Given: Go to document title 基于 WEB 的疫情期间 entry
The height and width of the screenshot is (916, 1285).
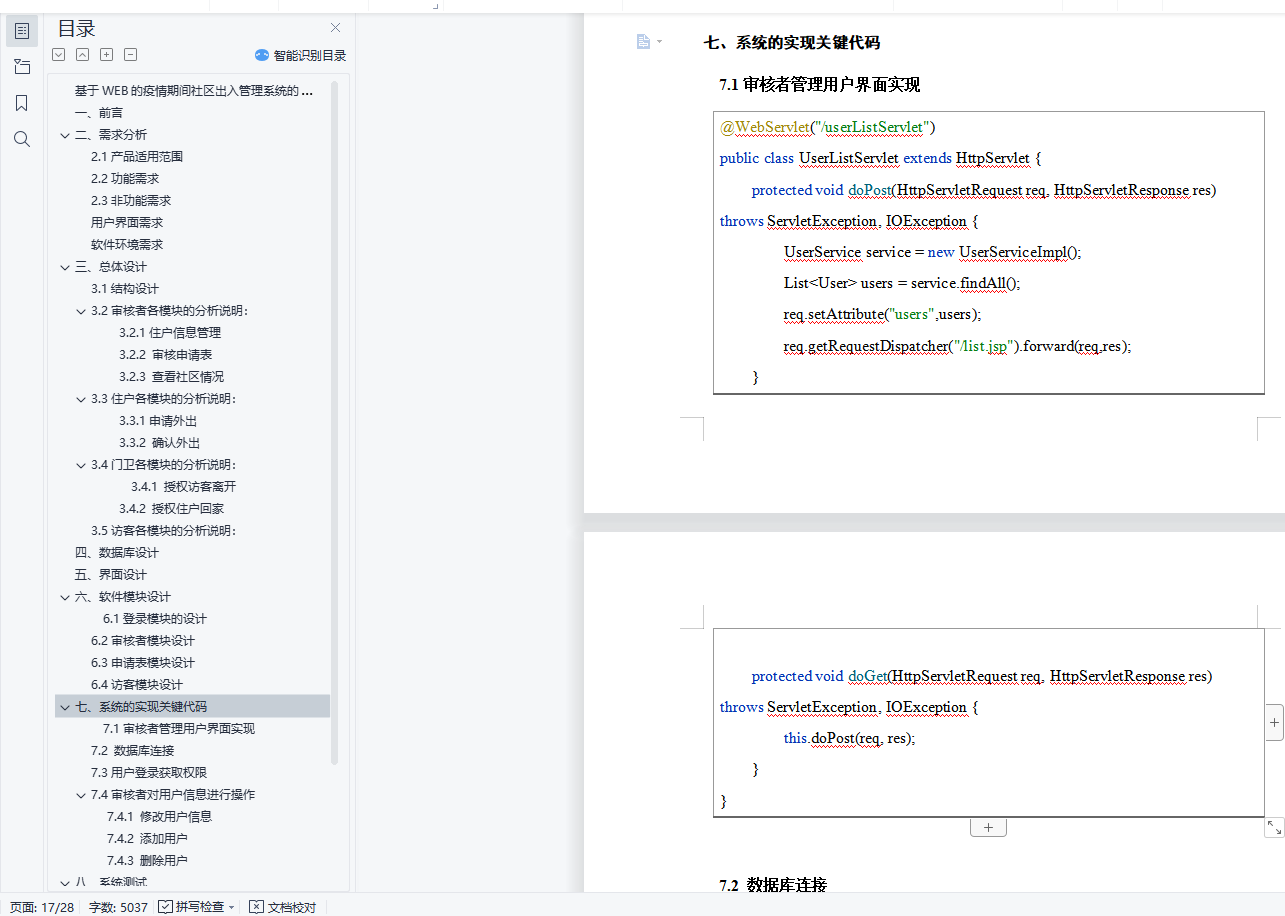Looking at the screenshot, I should point(193,90).
